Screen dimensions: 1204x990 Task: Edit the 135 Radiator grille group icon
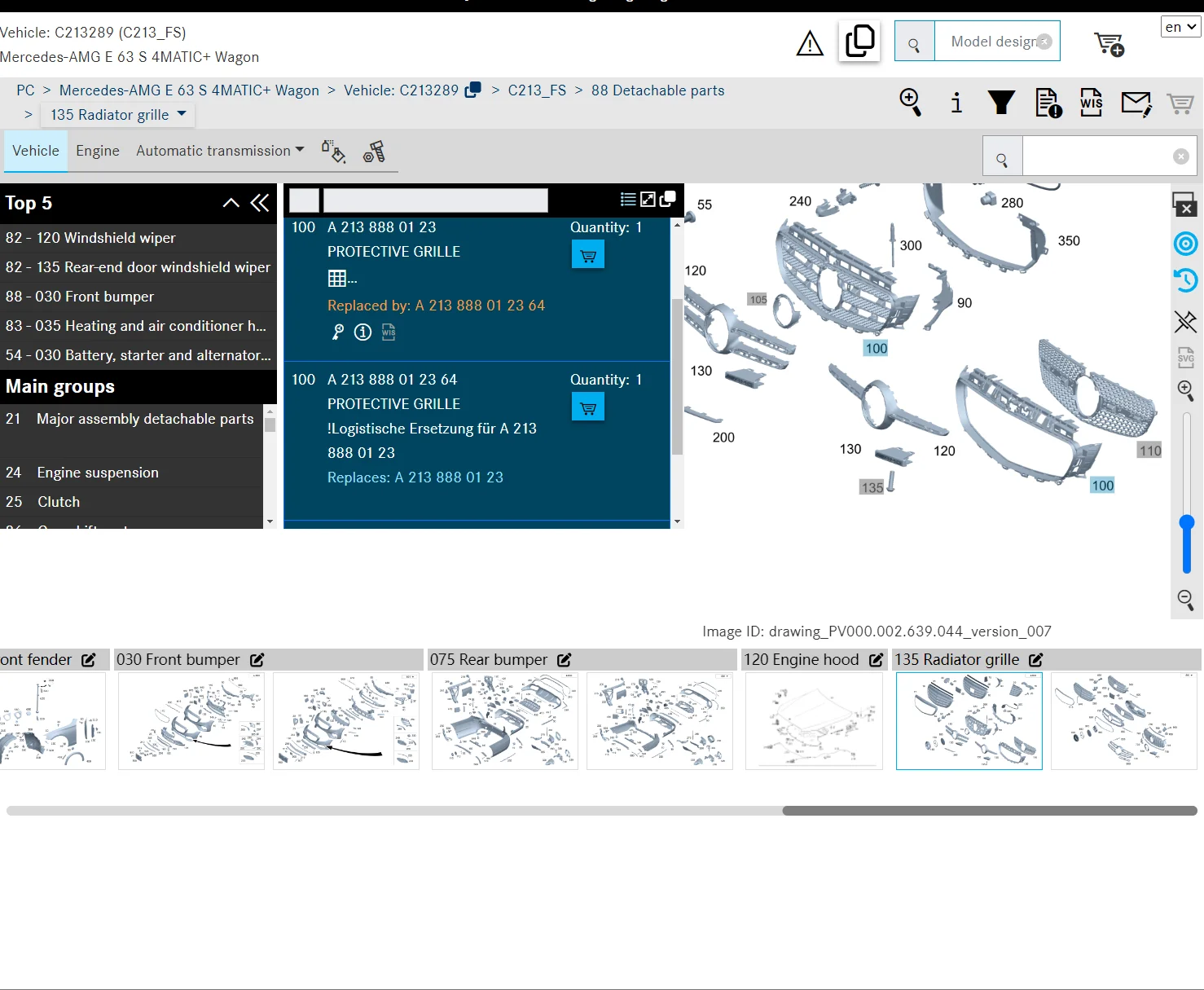coord(1036,660)
